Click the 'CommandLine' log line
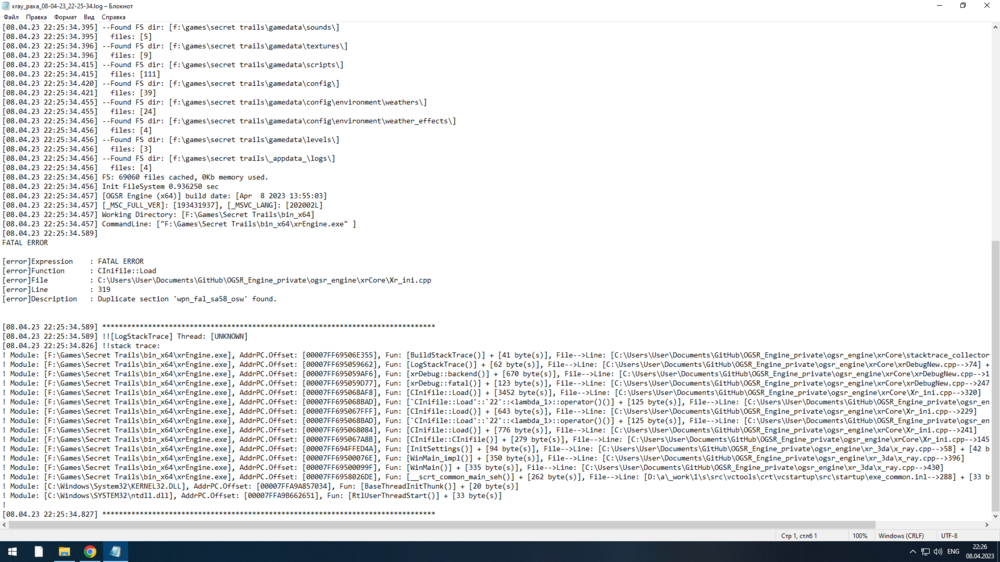 click(179, 224)
